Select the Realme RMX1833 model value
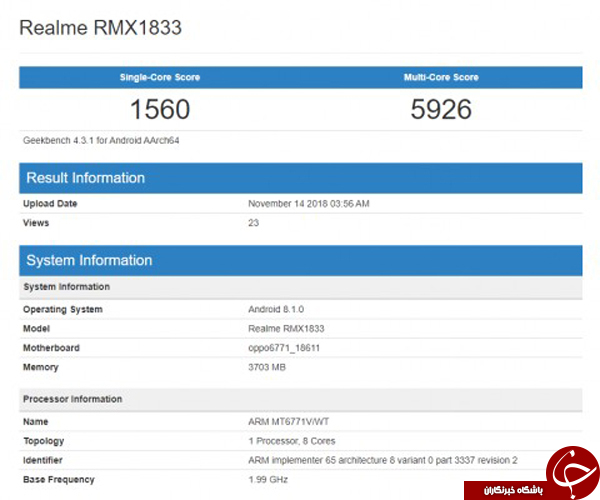600x500 pixels. pos(286,329)
